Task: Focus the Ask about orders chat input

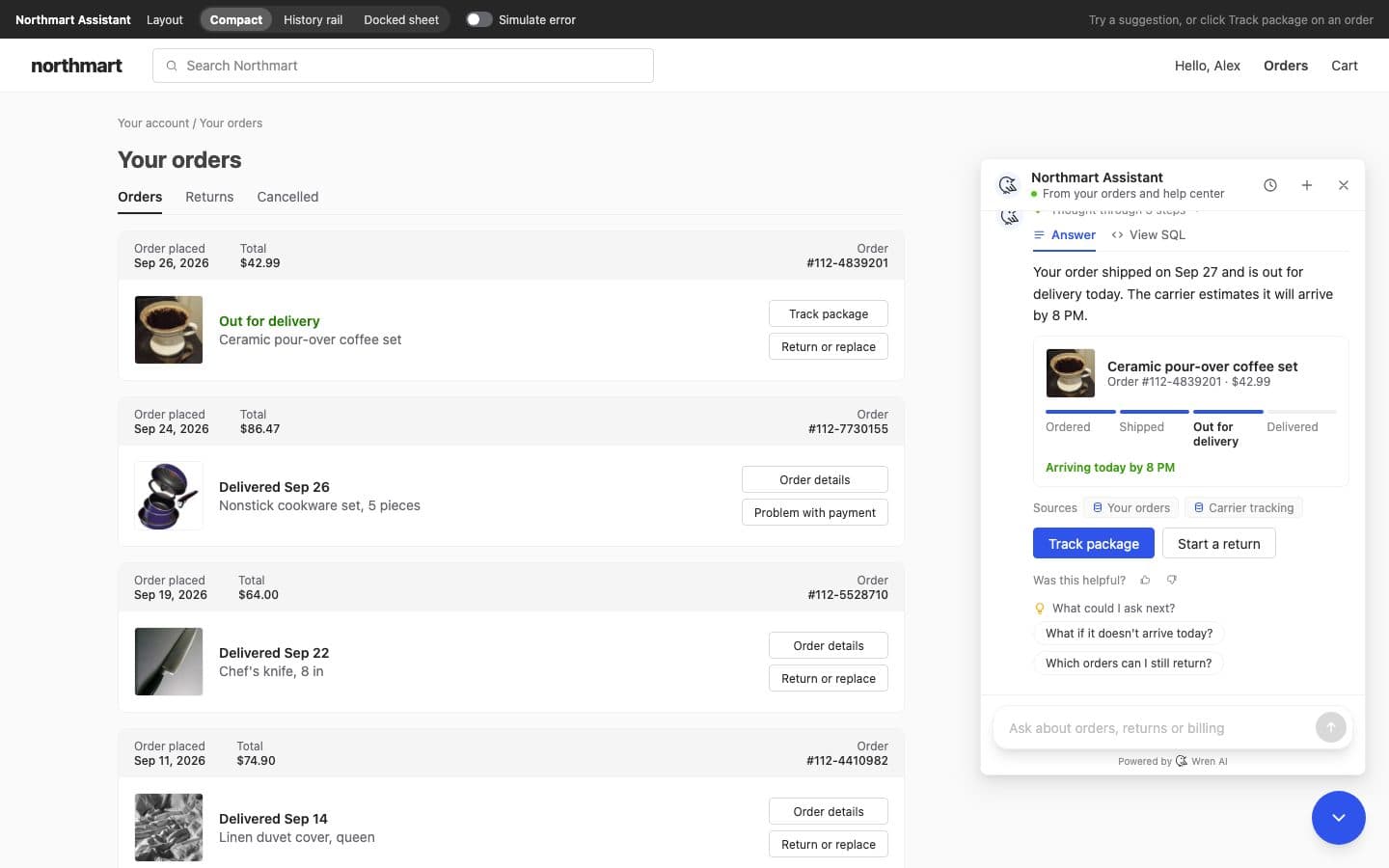Action: click(1157, 728)
